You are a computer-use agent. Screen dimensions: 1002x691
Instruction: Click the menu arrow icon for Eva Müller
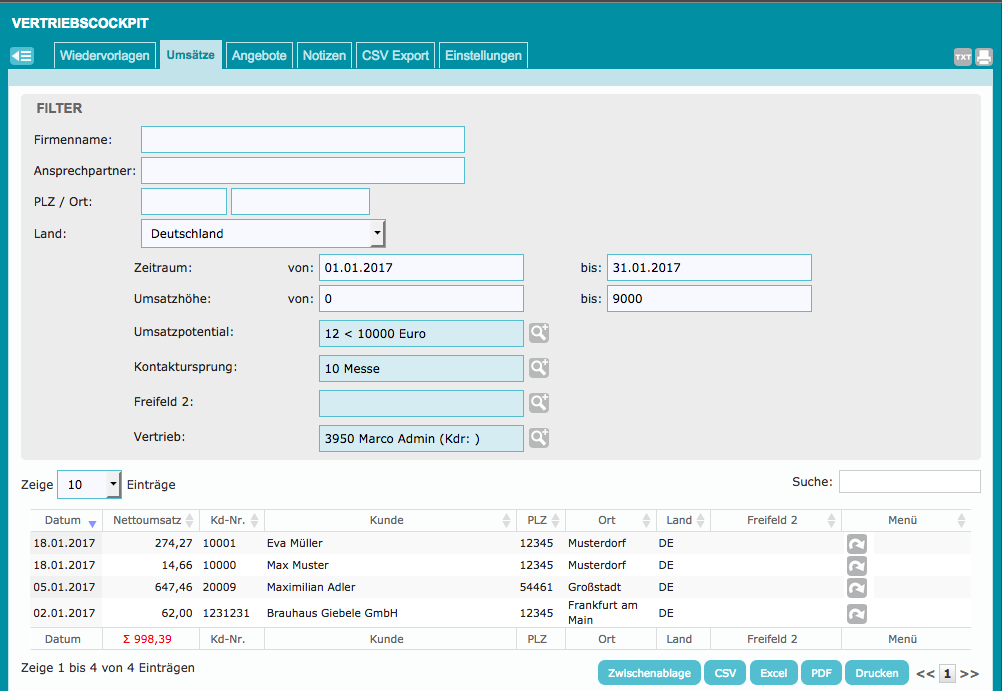[x=857, y=543]
